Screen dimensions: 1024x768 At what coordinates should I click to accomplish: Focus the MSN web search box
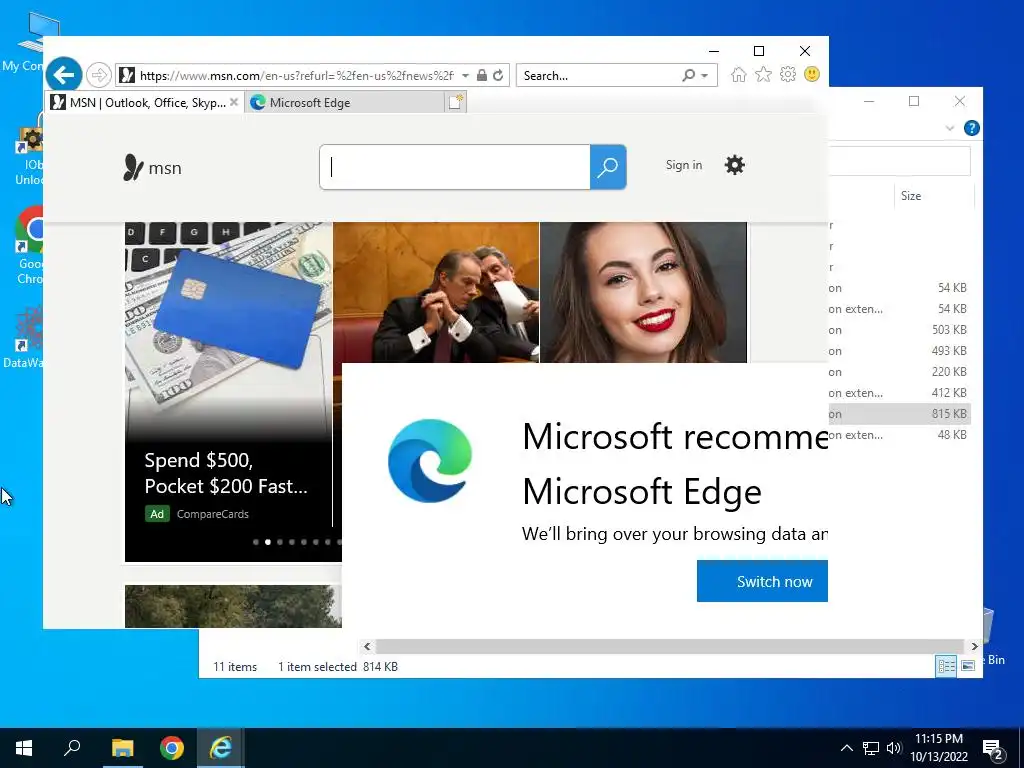tap(455, 167)
